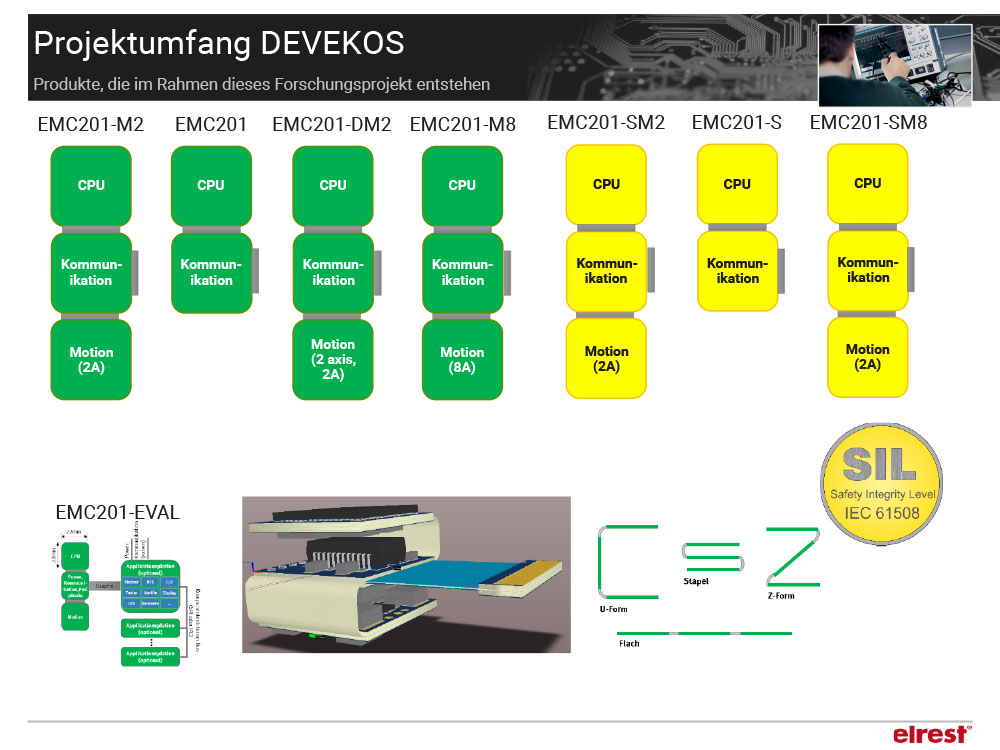The image size is (1000, 750).
Task: Click the elrest logo in the footer
Action: [930, 734]
